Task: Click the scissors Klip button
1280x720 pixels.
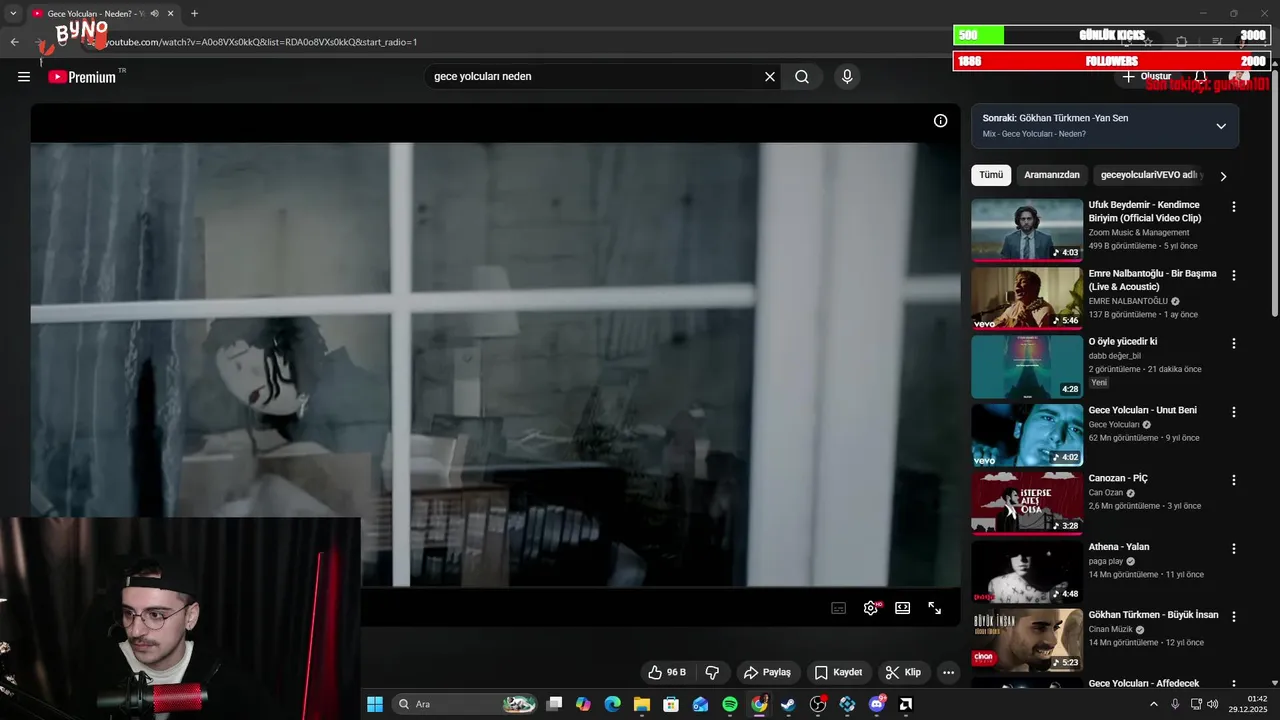Action: (903, 672)
